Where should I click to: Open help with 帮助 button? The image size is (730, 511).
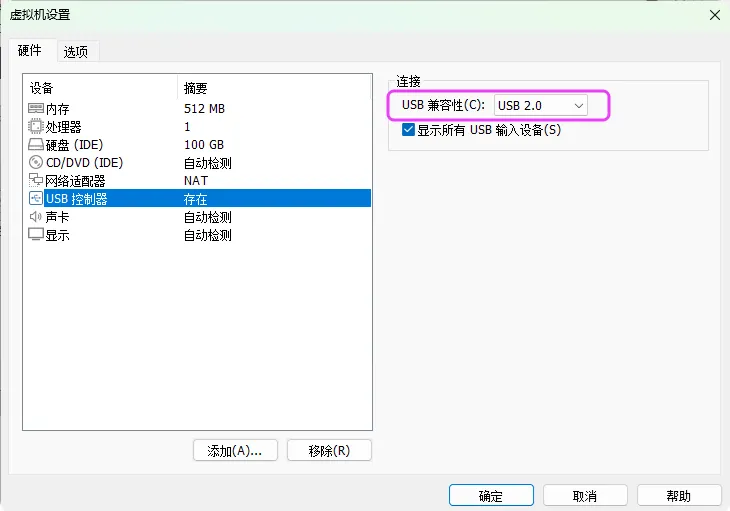coord(679,496)
